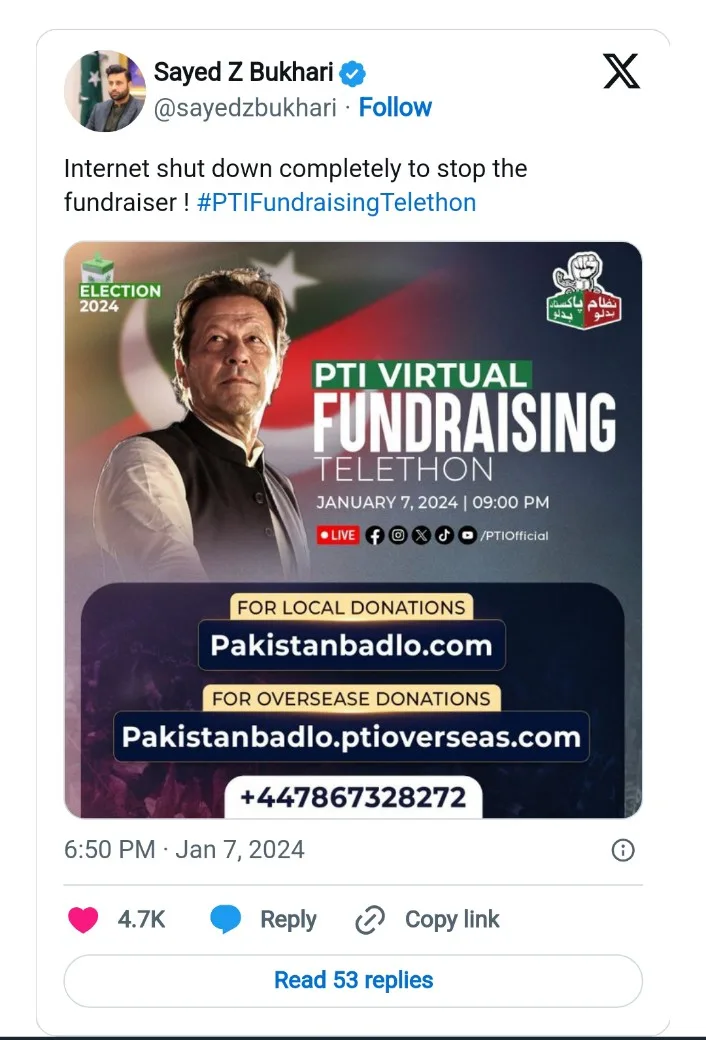Click the chain link copy icon
Image resolution: width=706 pixels, height=1040 pixels.
click(370, 920)
